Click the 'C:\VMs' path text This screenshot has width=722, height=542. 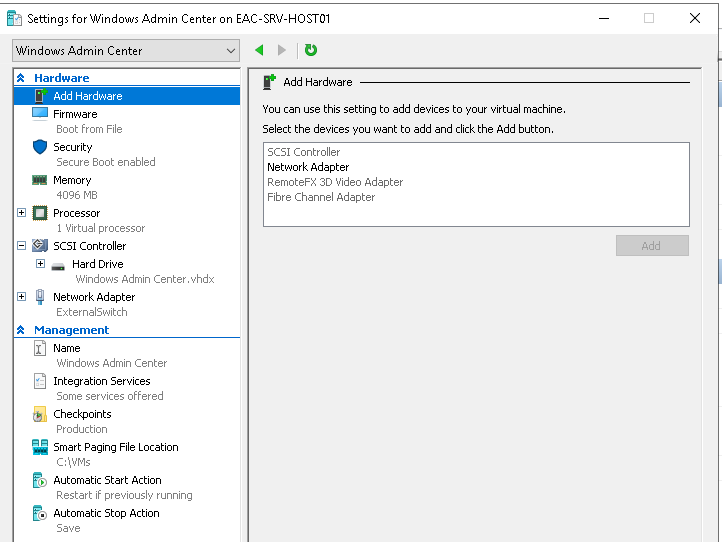click(73, 462)
